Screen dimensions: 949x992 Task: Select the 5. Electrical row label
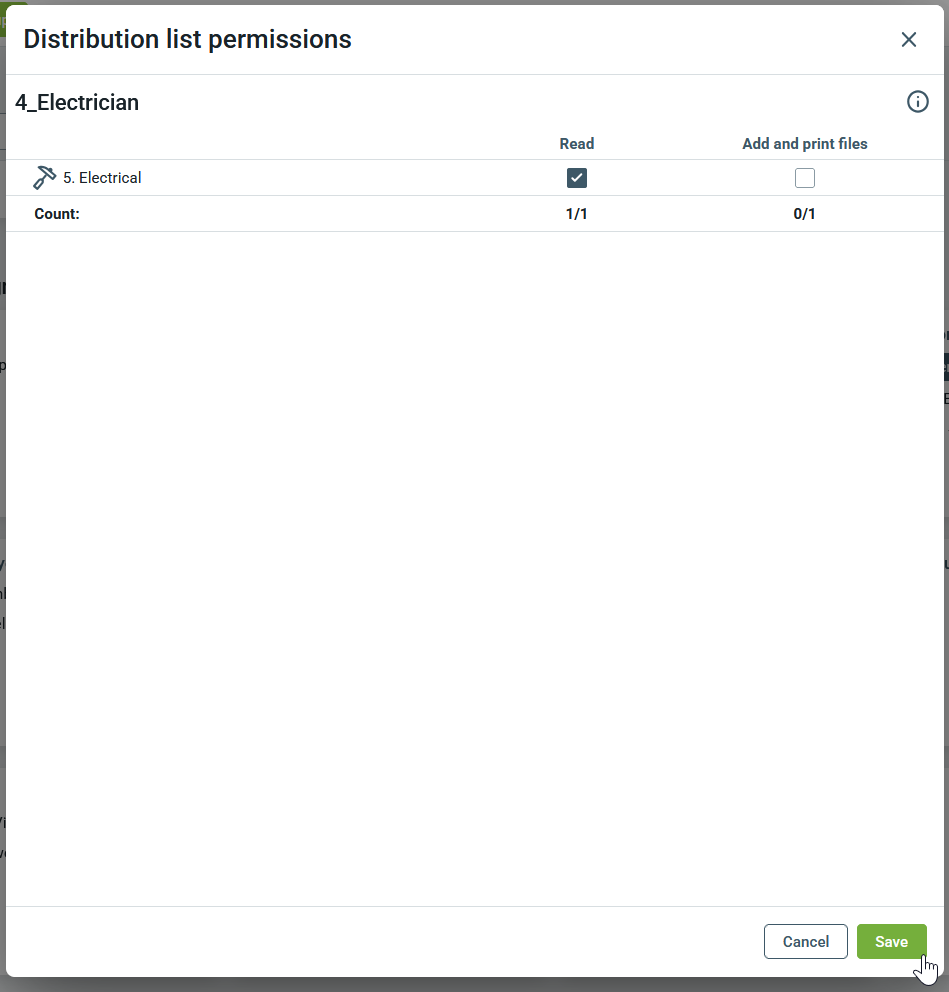pyautogui.click(x=102, y=178)
